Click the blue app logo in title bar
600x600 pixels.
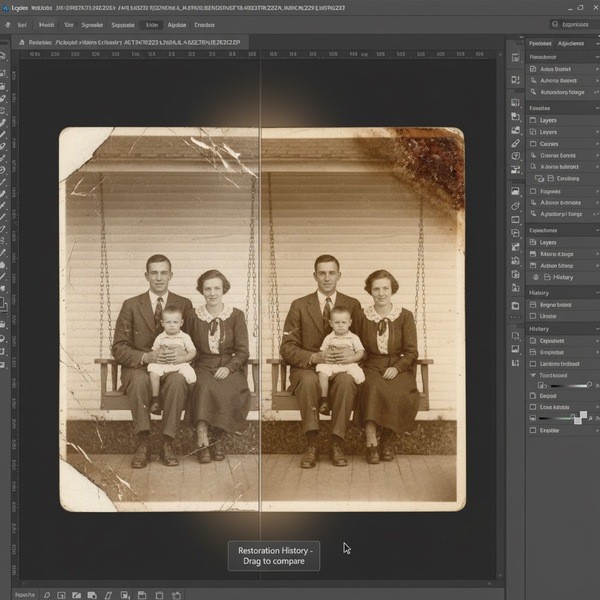[x=6, y=8]
